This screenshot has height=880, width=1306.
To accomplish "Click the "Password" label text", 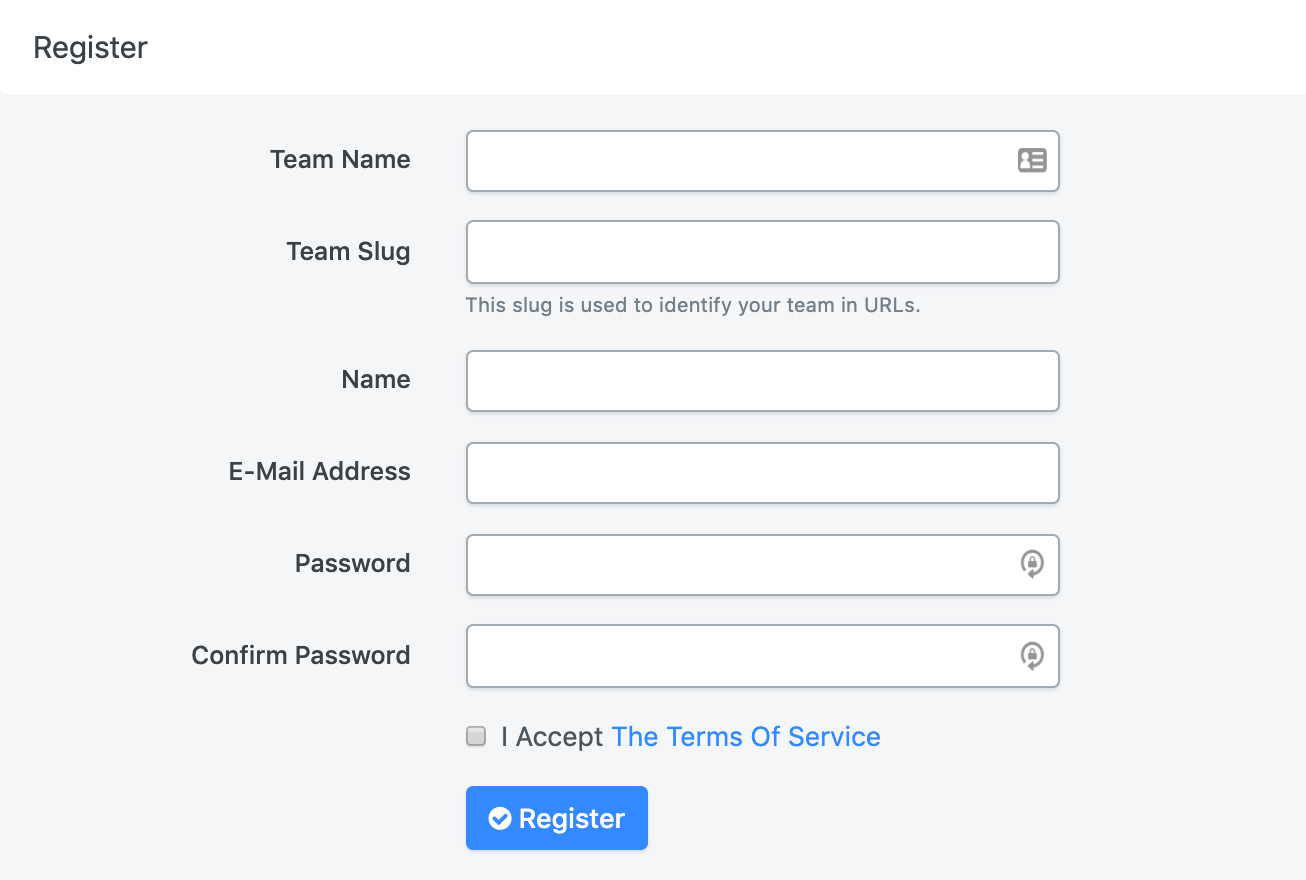I will (352, 564).
